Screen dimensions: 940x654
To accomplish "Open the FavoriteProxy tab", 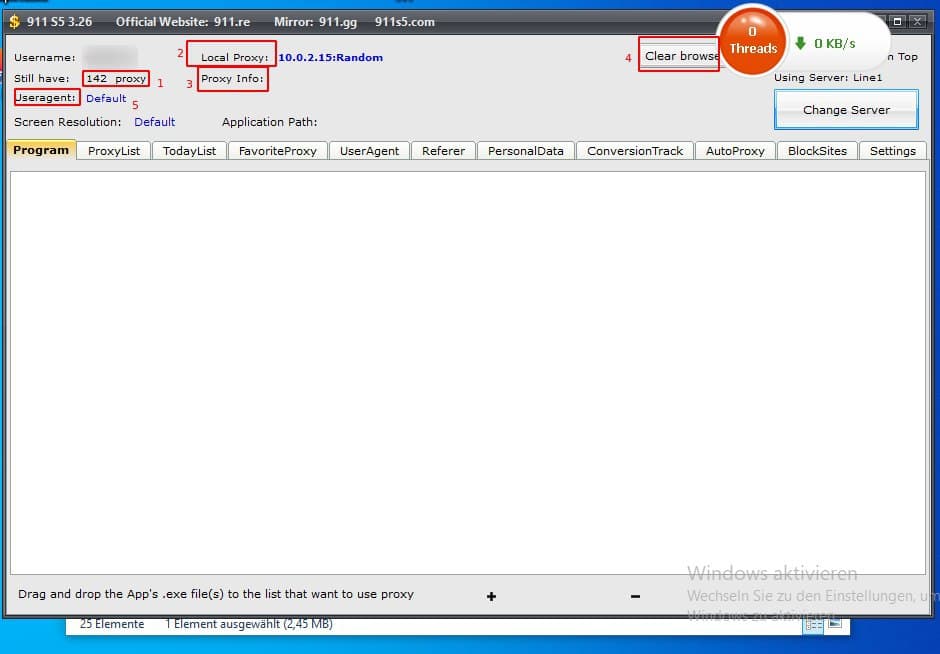I will click(x=278, y=151).
